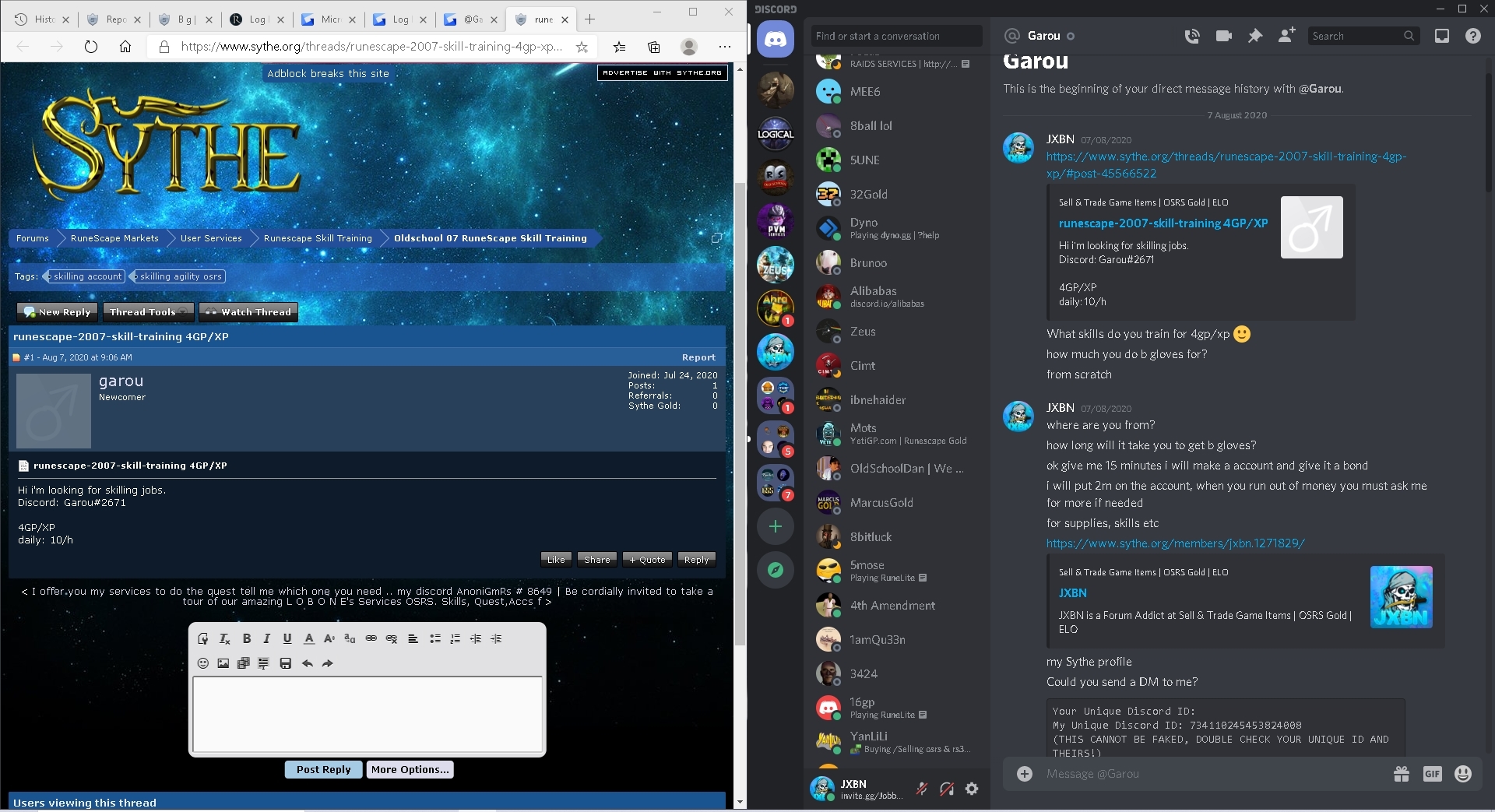Open Discord Help icon
Viewport: 1495px width, 812px height.
coord(1473,36)
